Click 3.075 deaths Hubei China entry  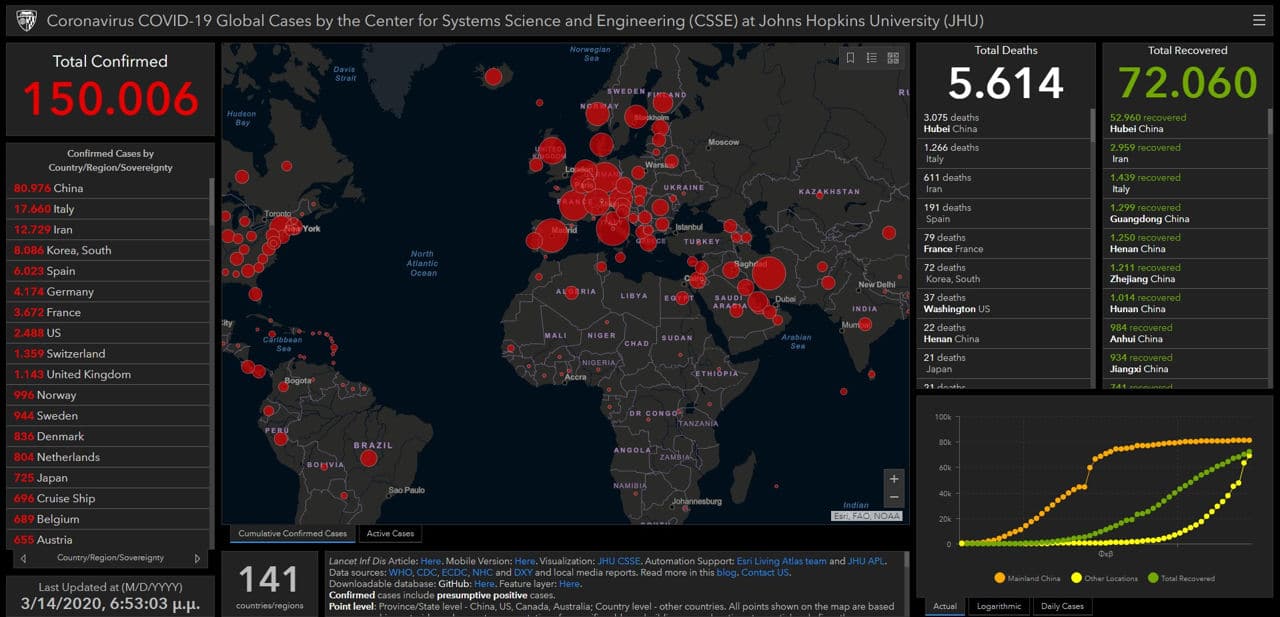[1004, 123]
